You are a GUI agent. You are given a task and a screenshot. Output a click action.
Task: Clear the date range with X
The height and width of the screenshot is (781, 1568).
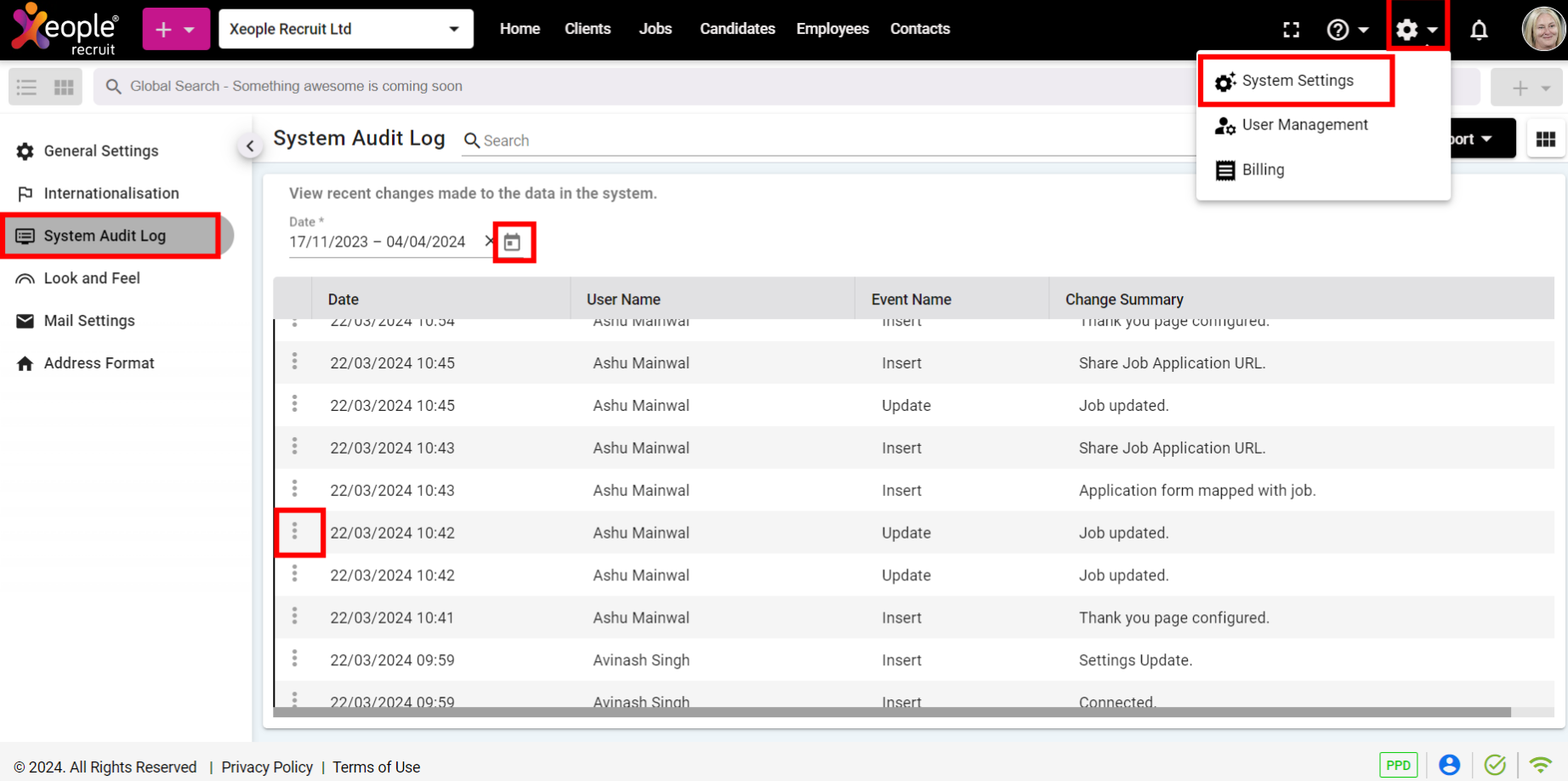[489, 242]
